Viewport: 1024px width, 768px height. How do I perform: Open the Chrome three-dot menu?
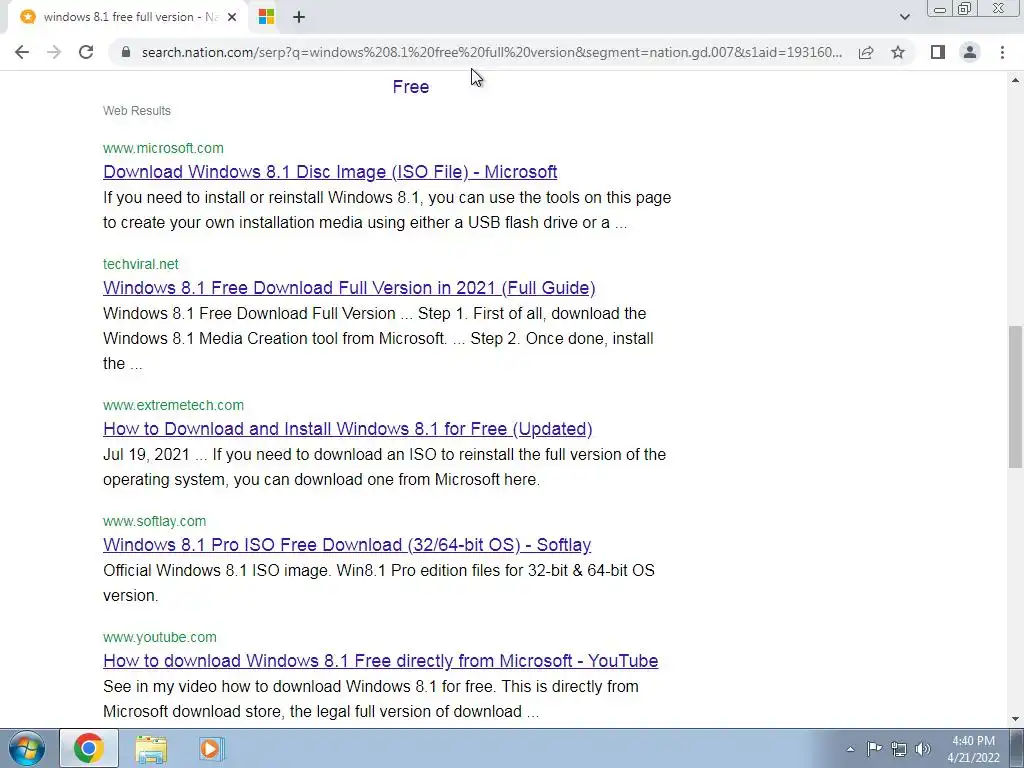(1002, 52)
